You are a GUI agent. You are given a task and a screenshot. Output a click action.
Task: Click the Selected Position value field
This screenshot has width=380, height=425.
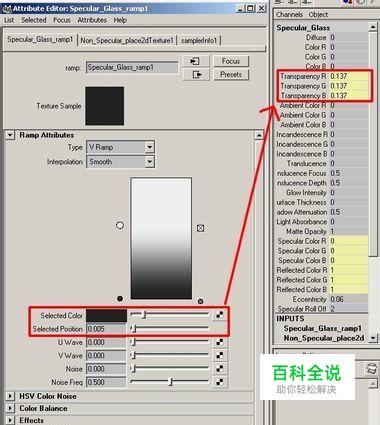[x=106, y=329]
